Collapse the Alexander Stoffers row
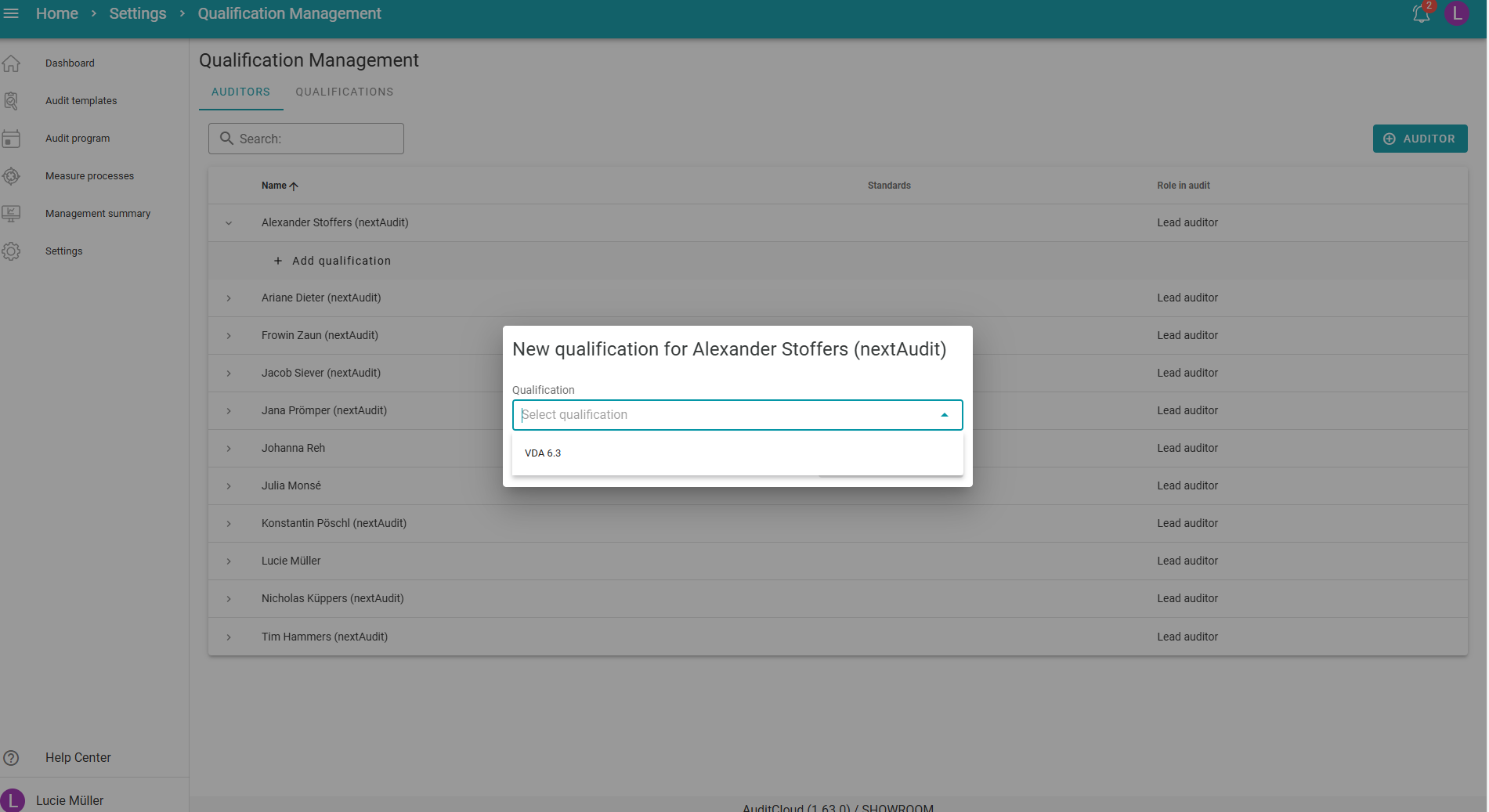1489x812 pixels. pos(229,223)
